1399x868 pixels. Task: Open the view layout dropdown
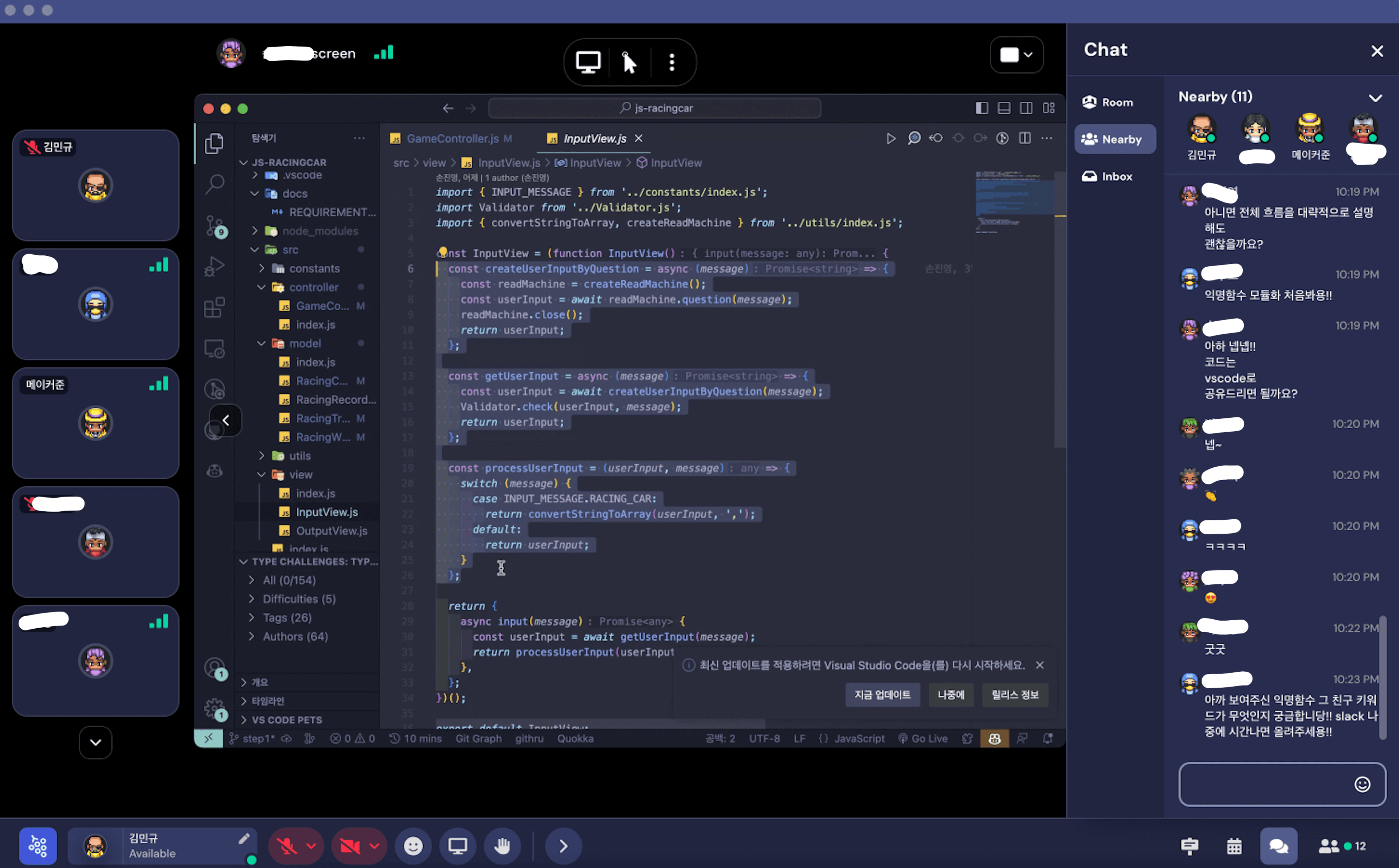[1017, 55]
